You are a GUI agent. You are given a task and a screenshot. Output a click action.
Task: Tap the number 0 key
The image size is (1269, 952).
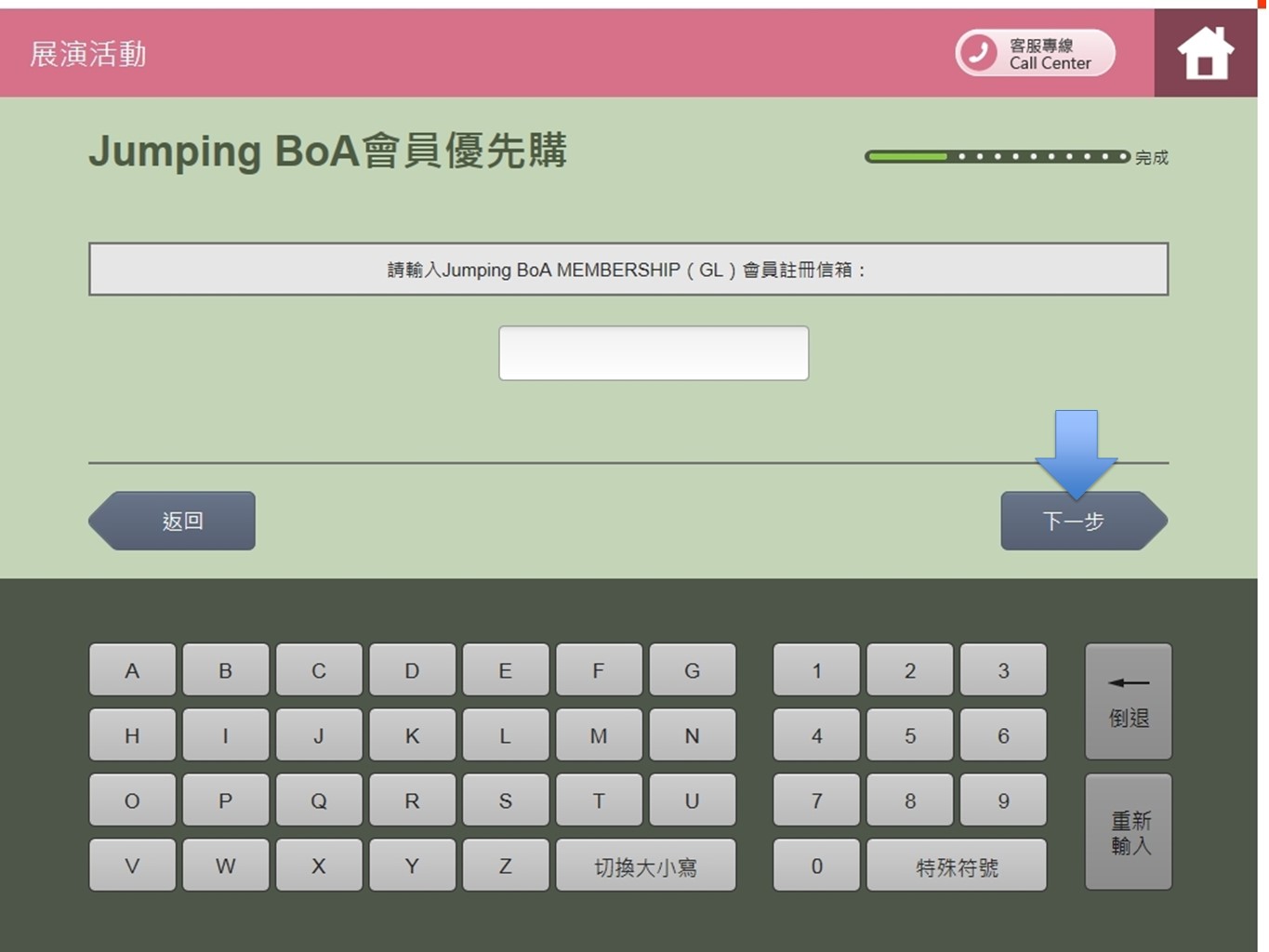816,866
